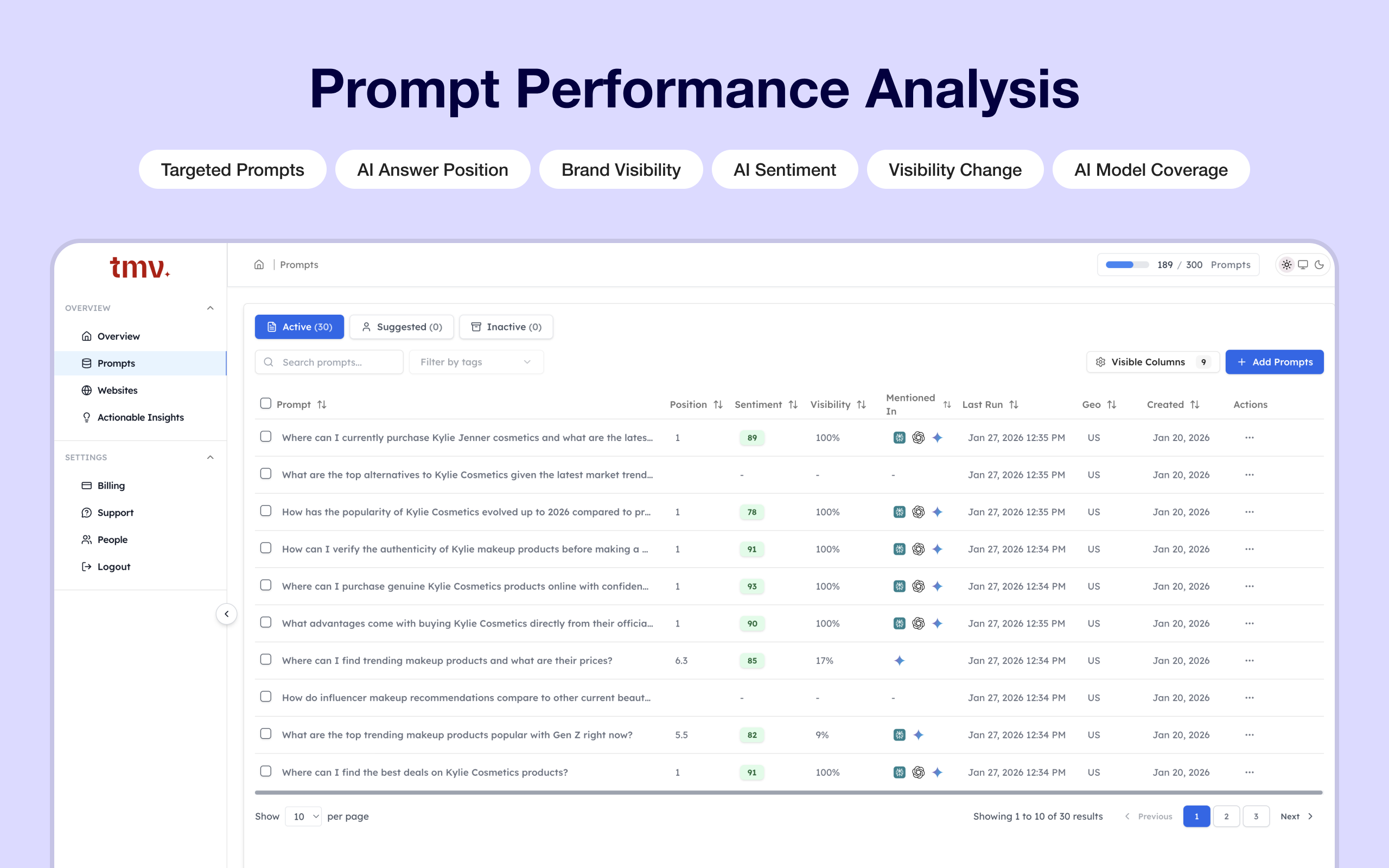The height and width of the screenshot is (868, 1389).
Task: Select checkbox for verify authenticity prompt
Action: [x=265, y=548]
